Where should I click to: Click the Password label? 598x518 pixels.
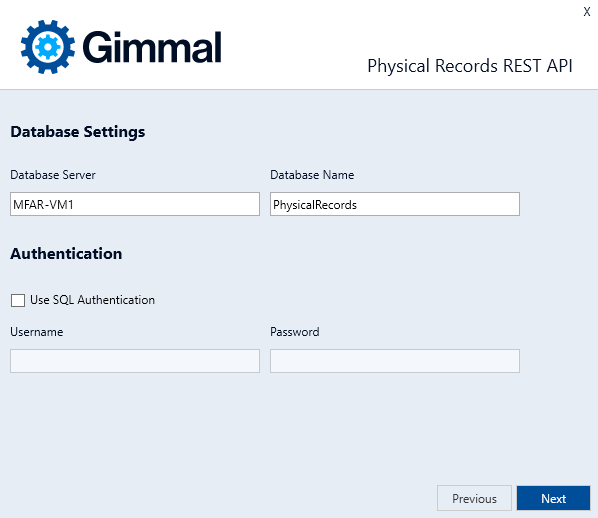pos(294,332)
